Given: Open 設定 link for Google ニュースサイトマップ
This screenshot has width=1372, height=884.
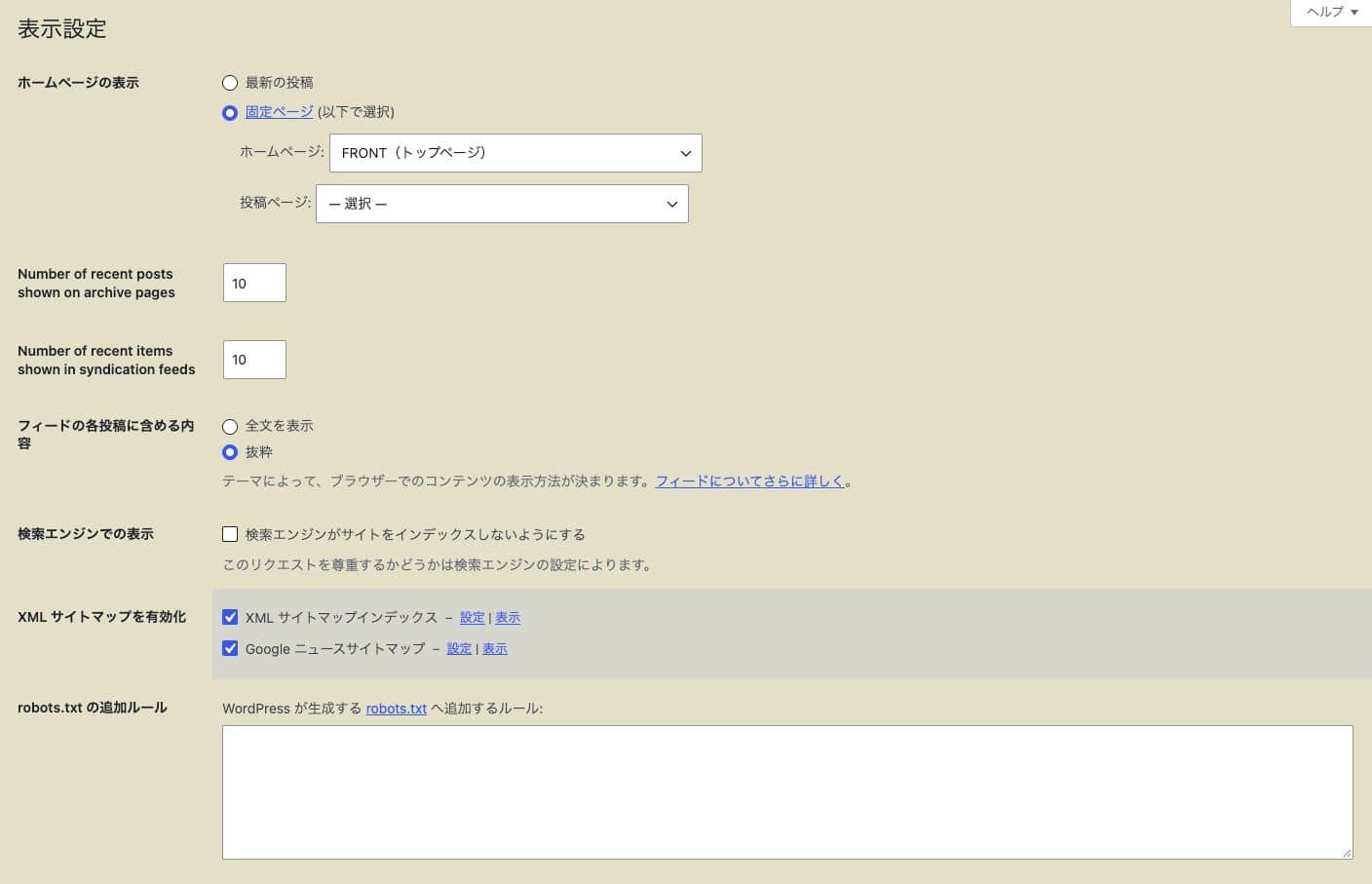Looking at the screenshot, I should [x=460, y=649].
